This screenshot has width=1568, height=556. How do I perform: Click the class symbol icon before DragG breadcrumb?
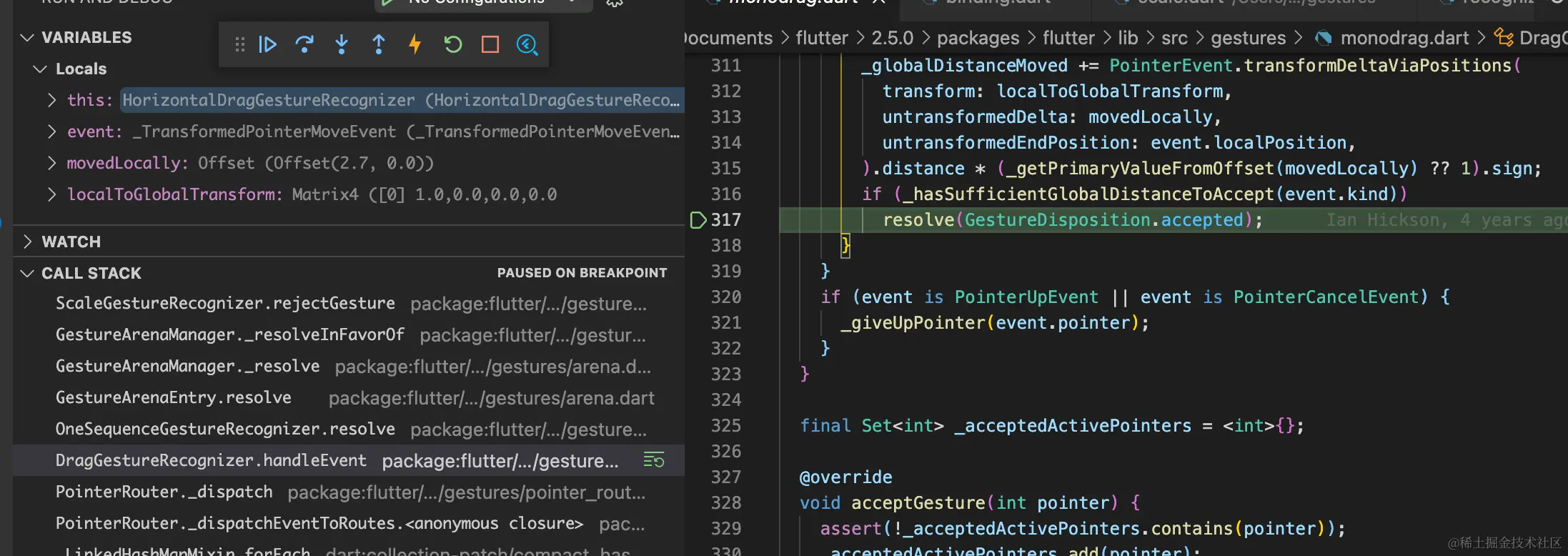pos(1504,38)
